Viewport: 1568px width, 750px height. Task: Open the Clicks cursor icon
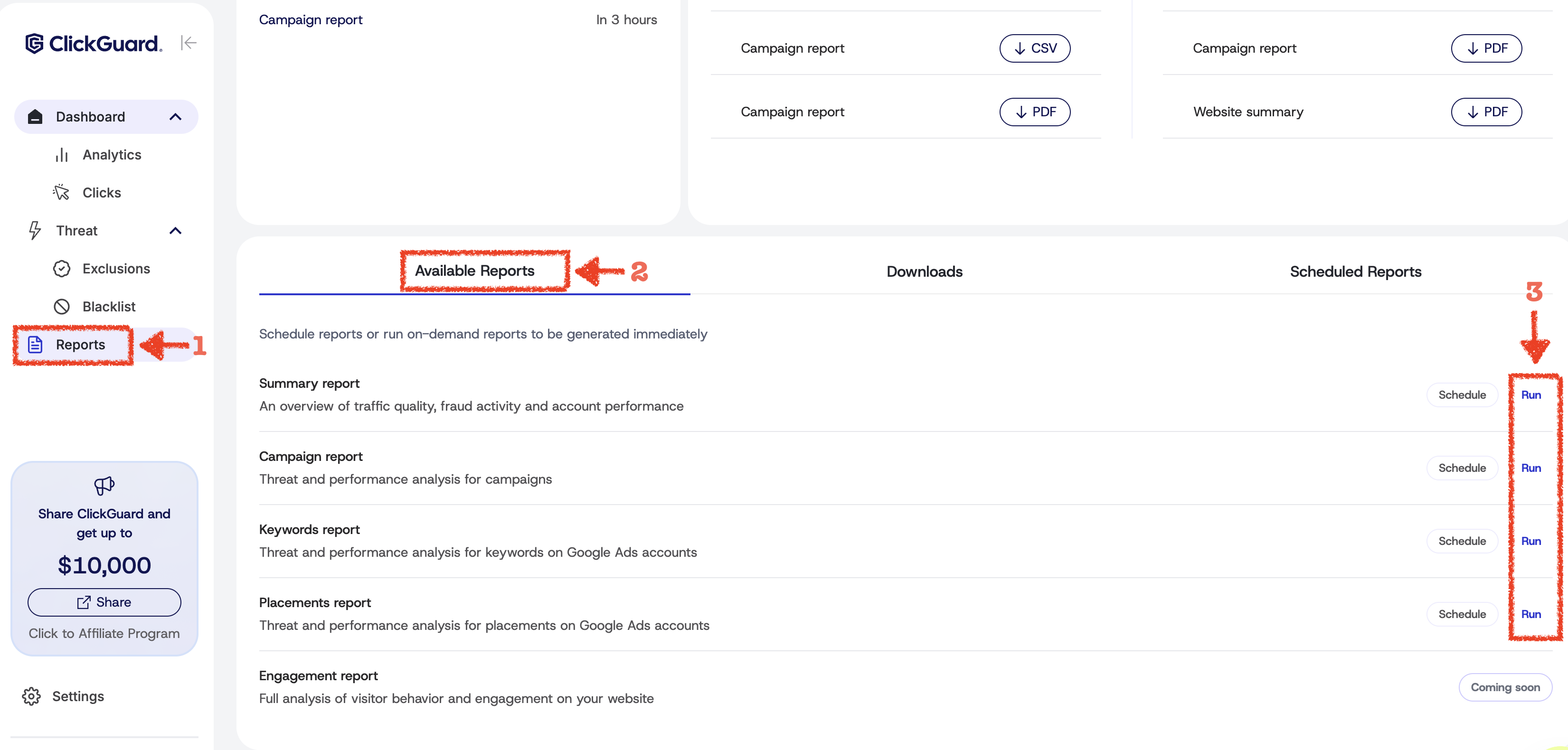tap(61, 193)
